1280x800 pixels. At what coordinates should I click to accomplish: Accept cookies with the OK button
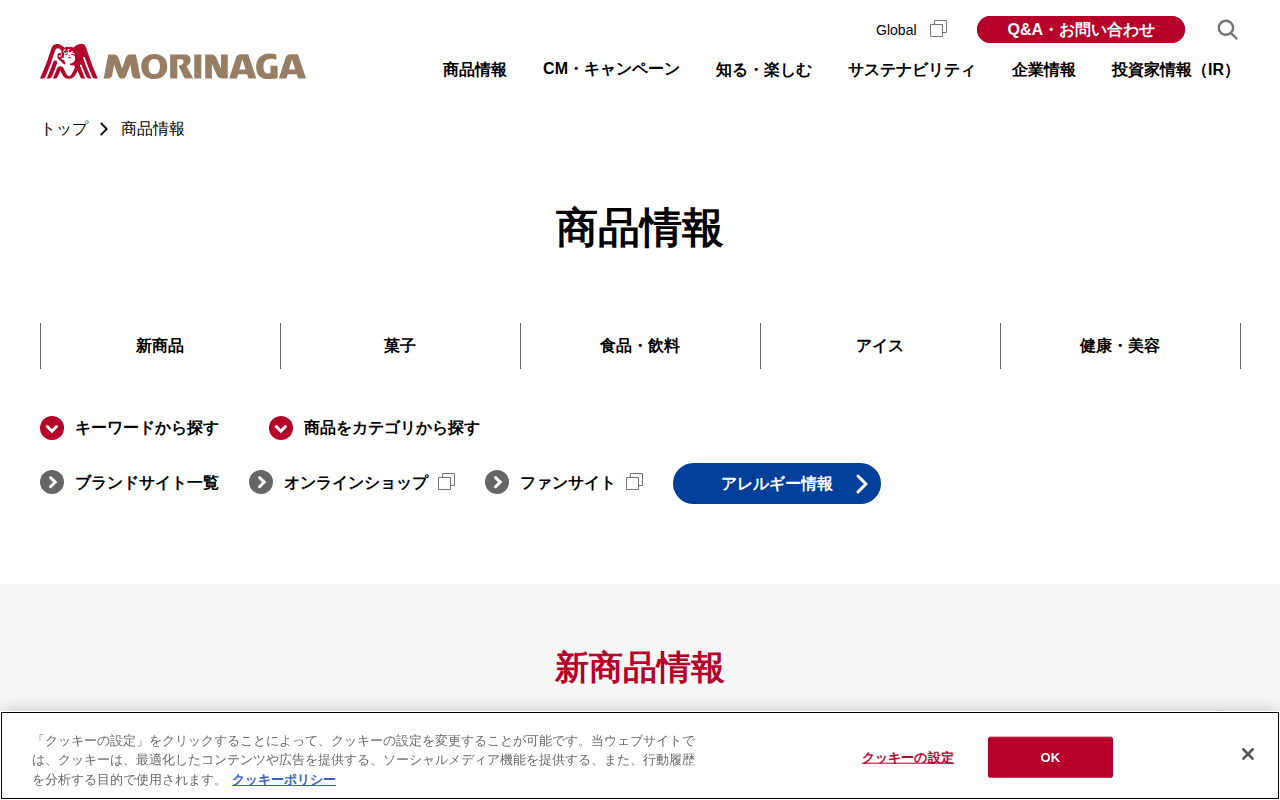(1050, 757)
